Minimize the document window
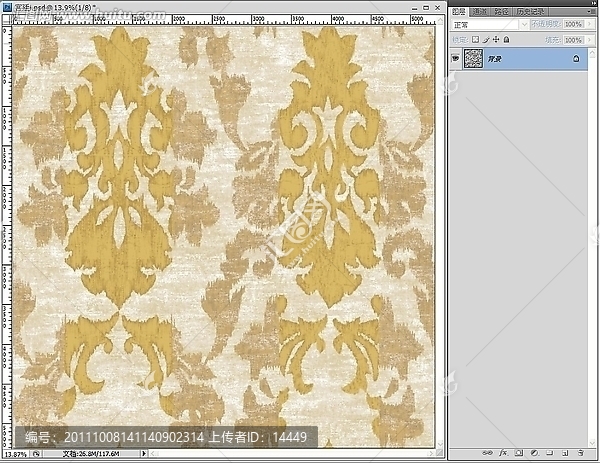600x463 pixels. click(x=415, y=8)
